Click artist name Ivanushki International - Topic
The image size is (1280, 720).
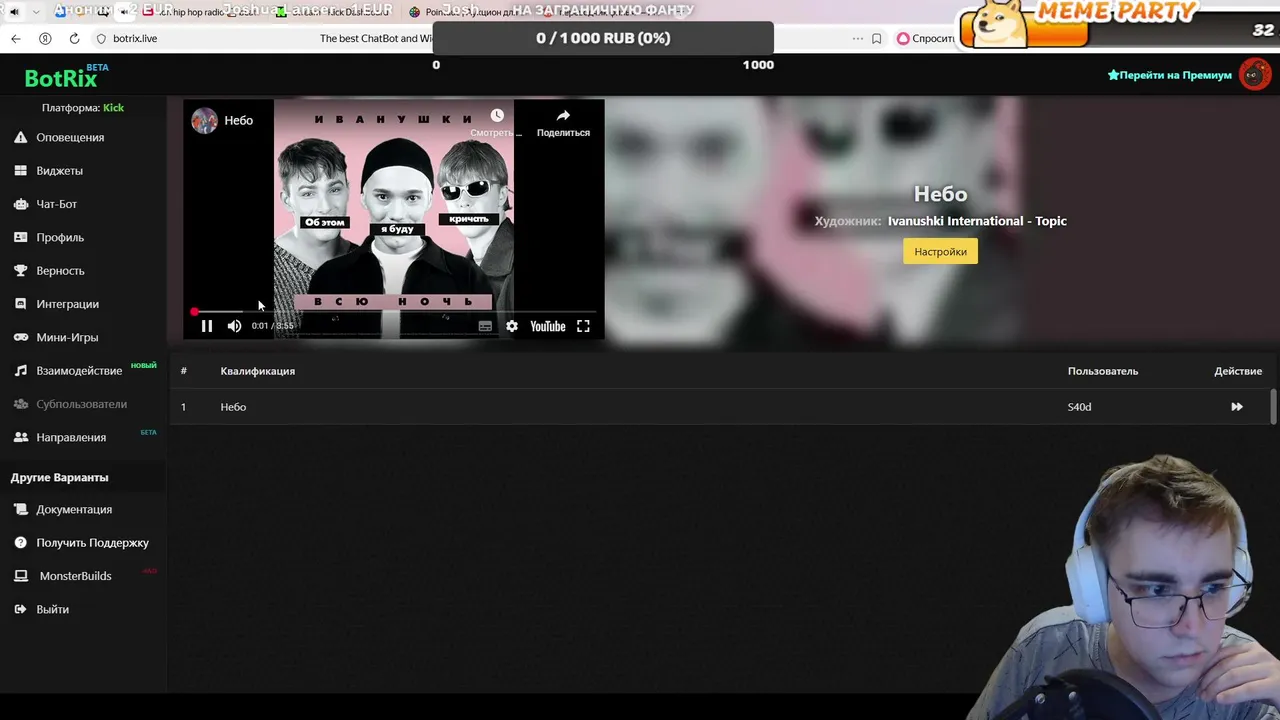[x=977, y=221]
